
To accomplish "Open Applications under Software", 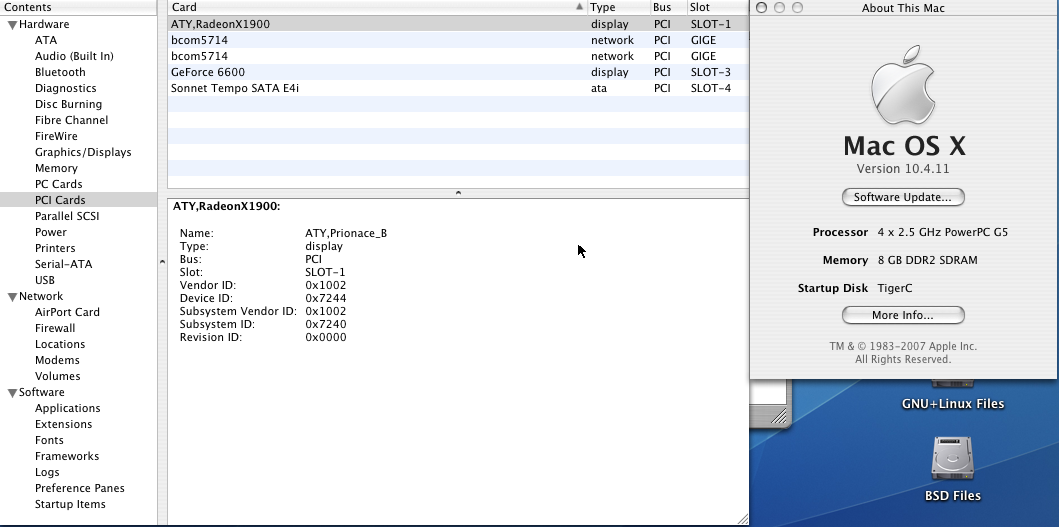I will (x=68, y=408).
